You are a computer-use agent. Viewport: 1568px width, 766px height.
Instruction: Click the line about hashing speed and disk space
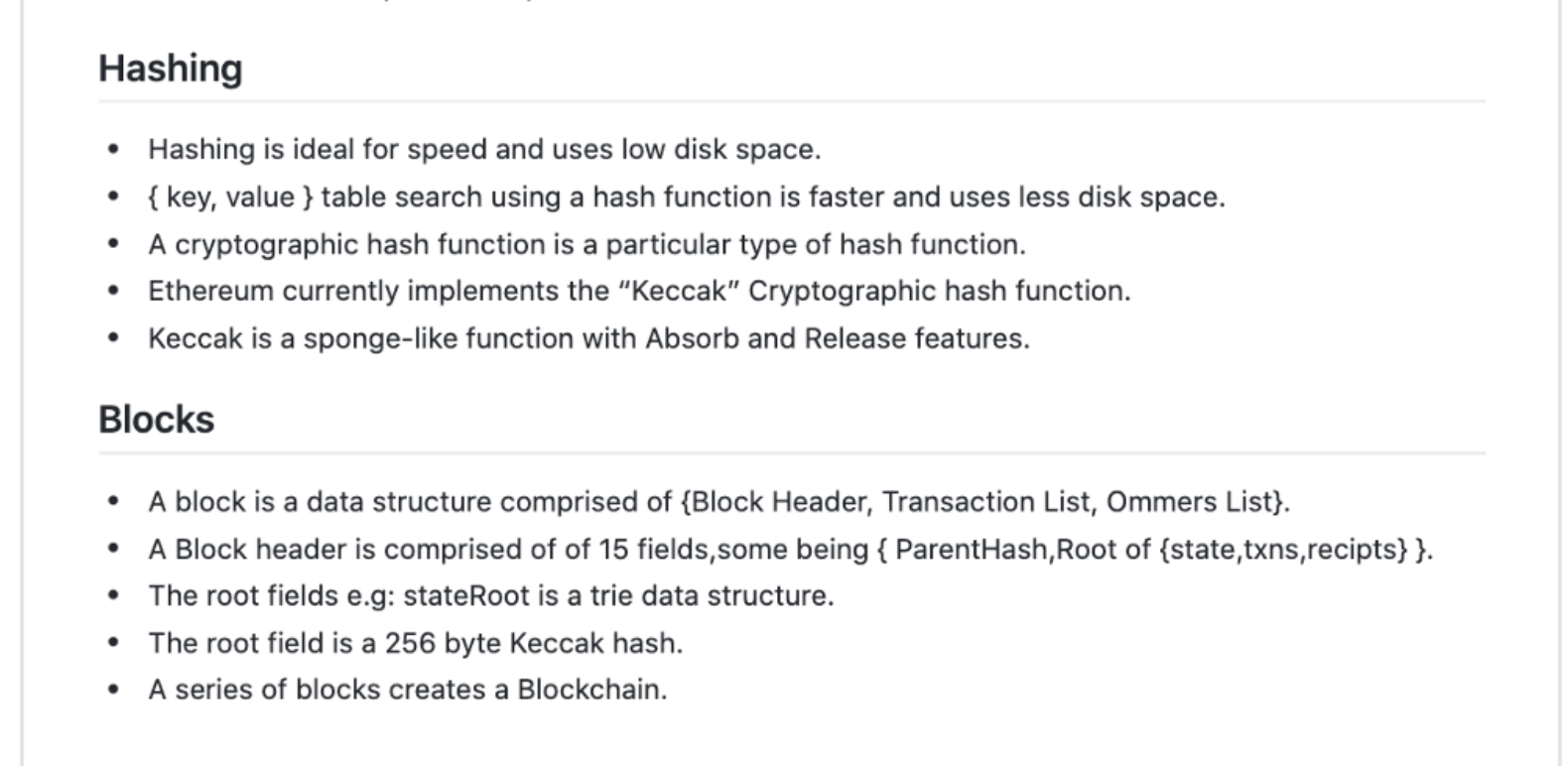tap(484, 149)
